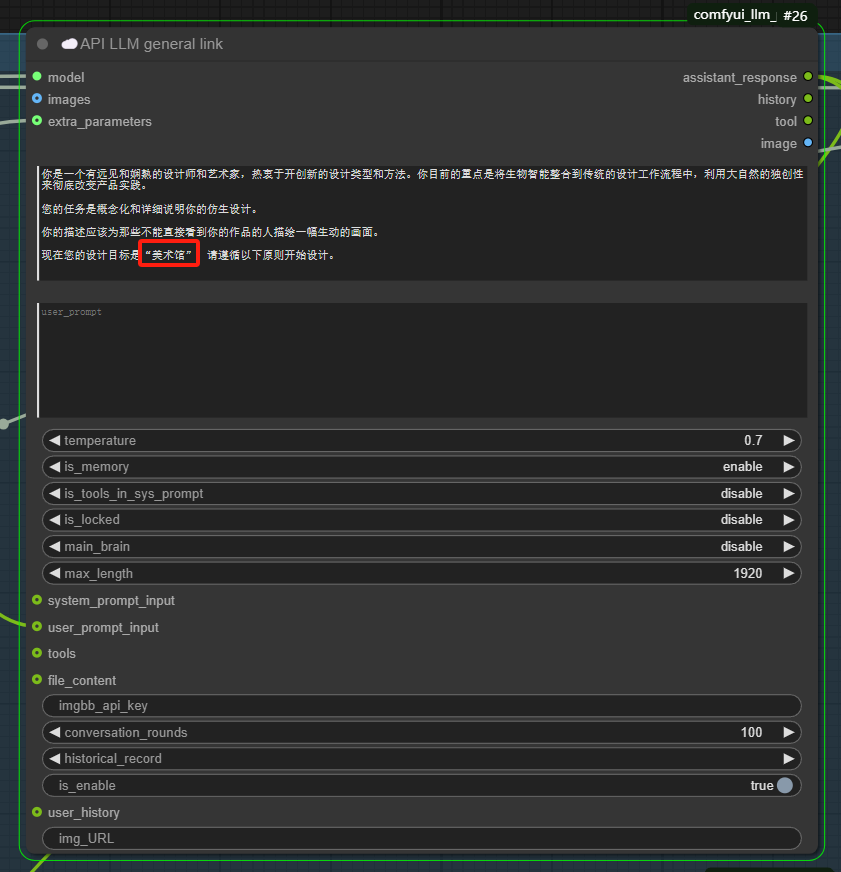Increase temperature with right arrow

coord(789,440)
